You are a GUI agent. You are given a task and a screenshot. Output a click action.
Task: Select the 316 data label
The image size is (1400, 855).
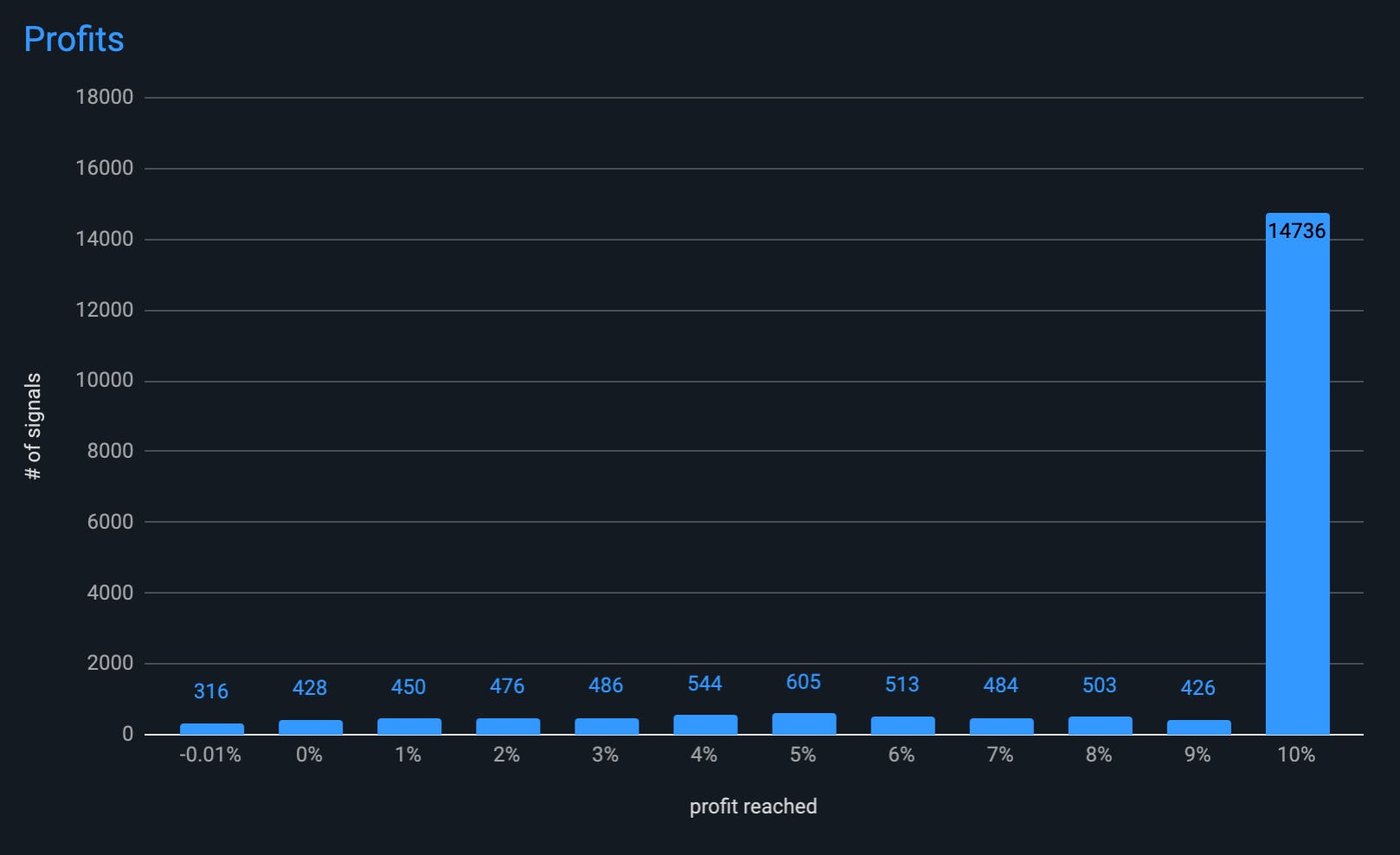[211, 691]
